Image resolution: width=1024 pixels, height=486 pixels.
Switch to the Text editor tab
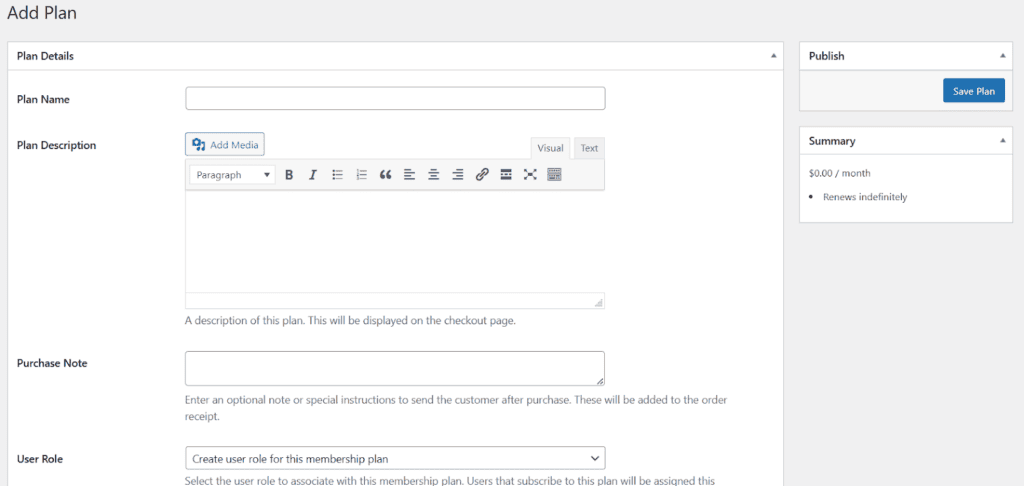[589, 148]
